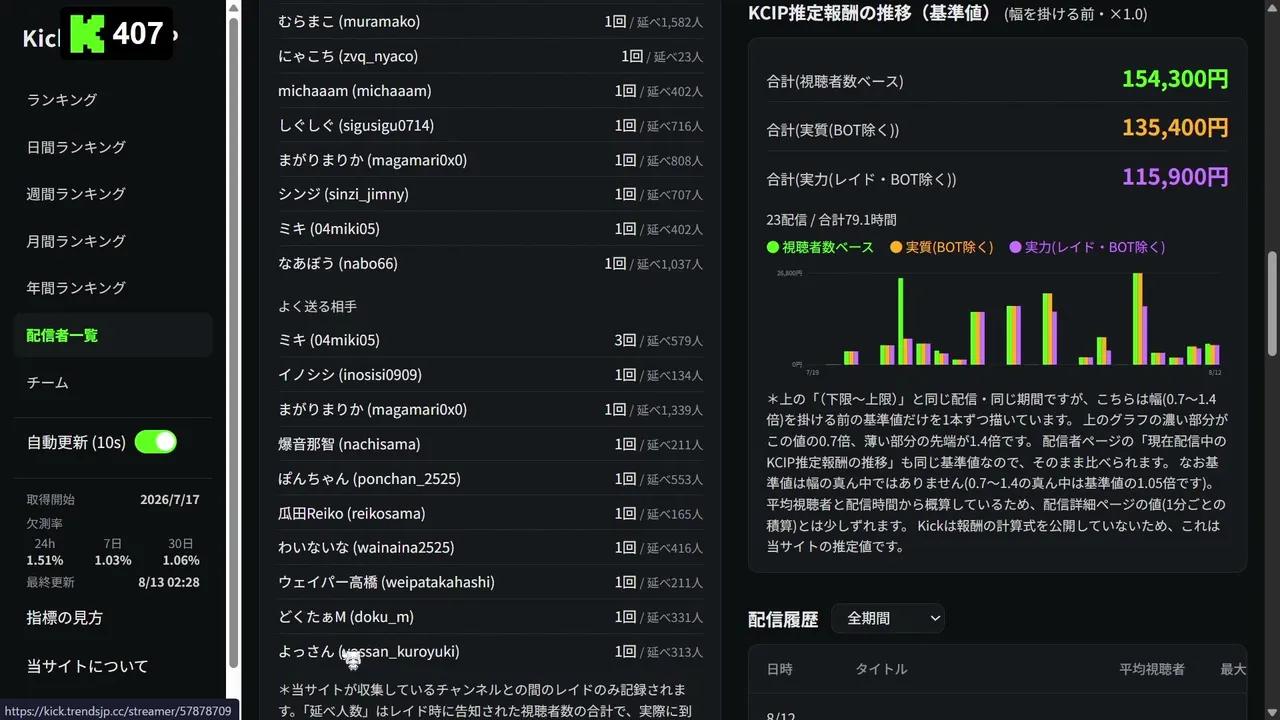Screen dimensions: 1280x720
Task: Open どくたぁM (doku_m) streamer page
Action: 346,617
